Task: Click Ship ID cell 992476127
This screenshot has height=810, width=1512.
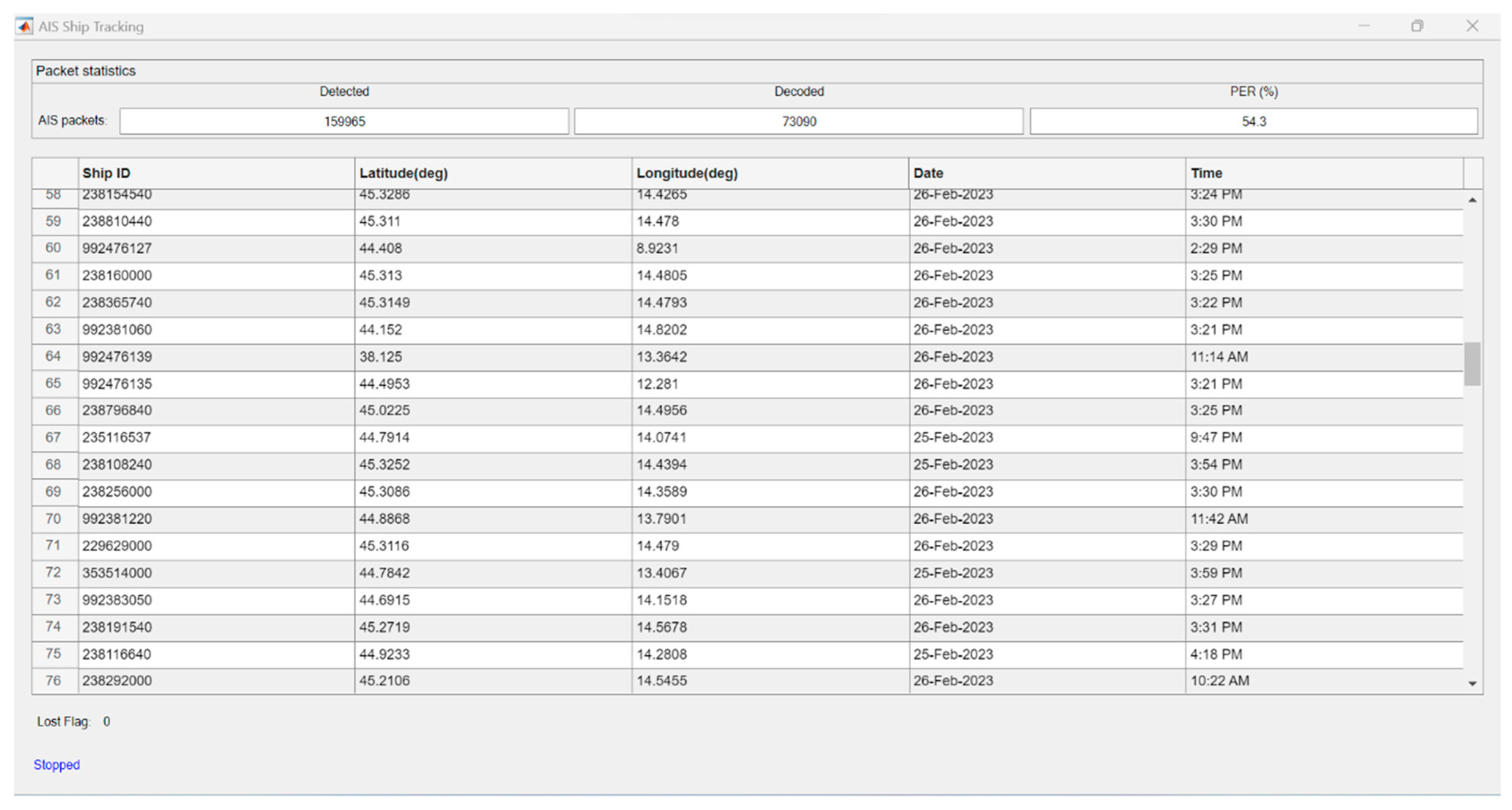Action: (117, 248)
